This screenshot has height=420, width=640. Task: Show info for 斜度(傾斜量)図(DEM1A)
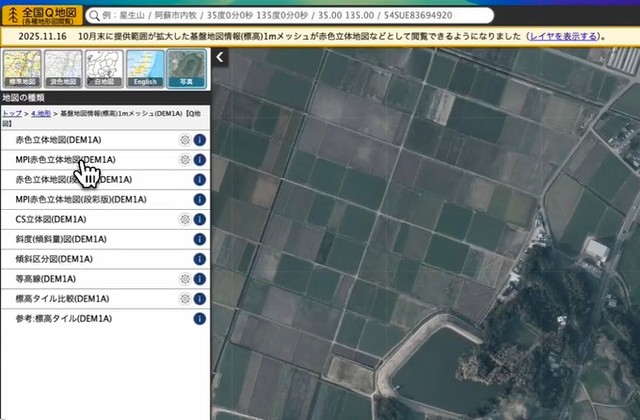coord(199,239)
